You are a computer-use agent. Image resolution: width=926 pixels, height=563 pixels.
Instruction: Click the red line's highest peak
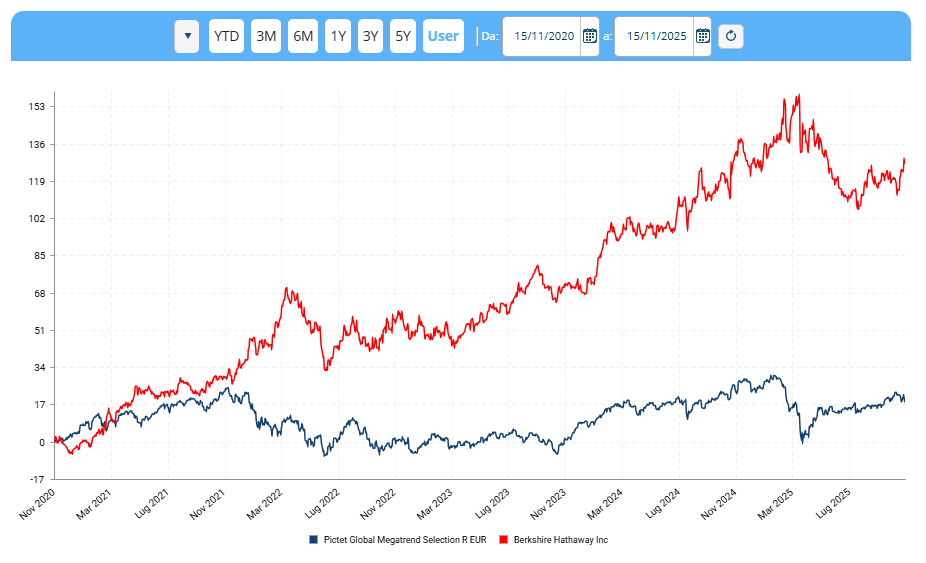[x=798, y=96]
